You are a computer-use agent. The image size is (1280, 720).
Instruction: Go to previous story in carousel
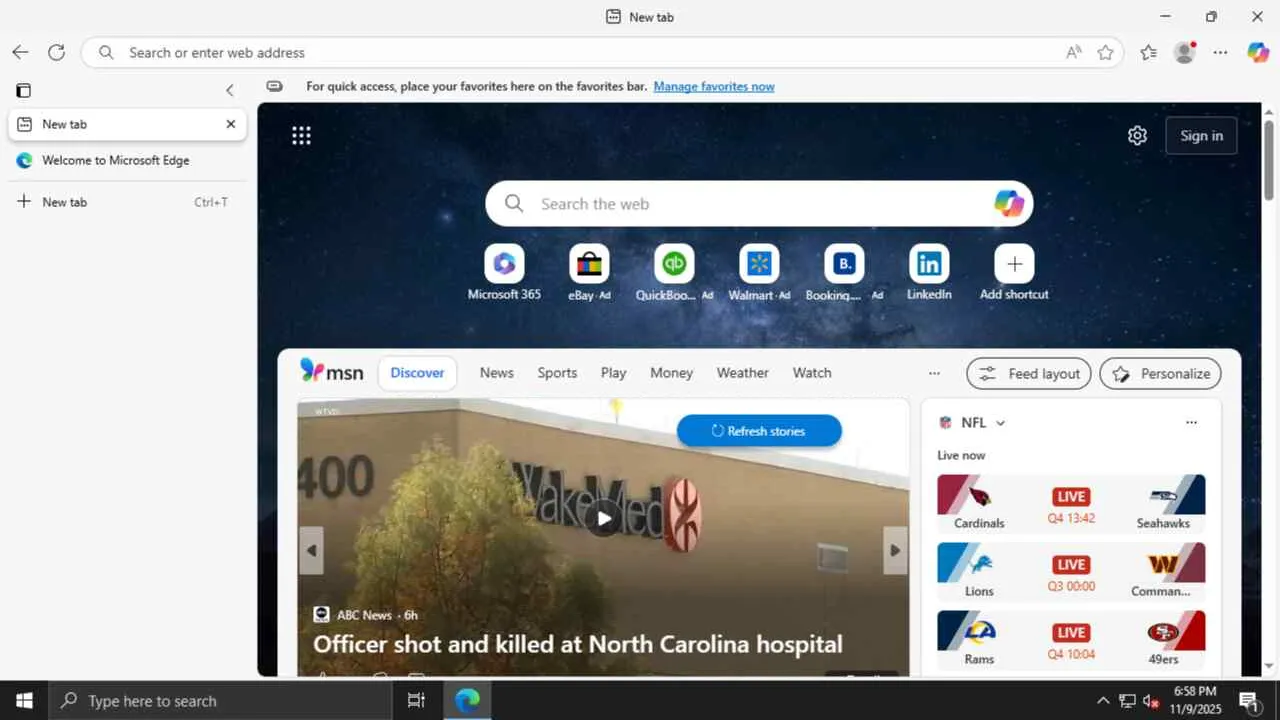pos(311,550)
